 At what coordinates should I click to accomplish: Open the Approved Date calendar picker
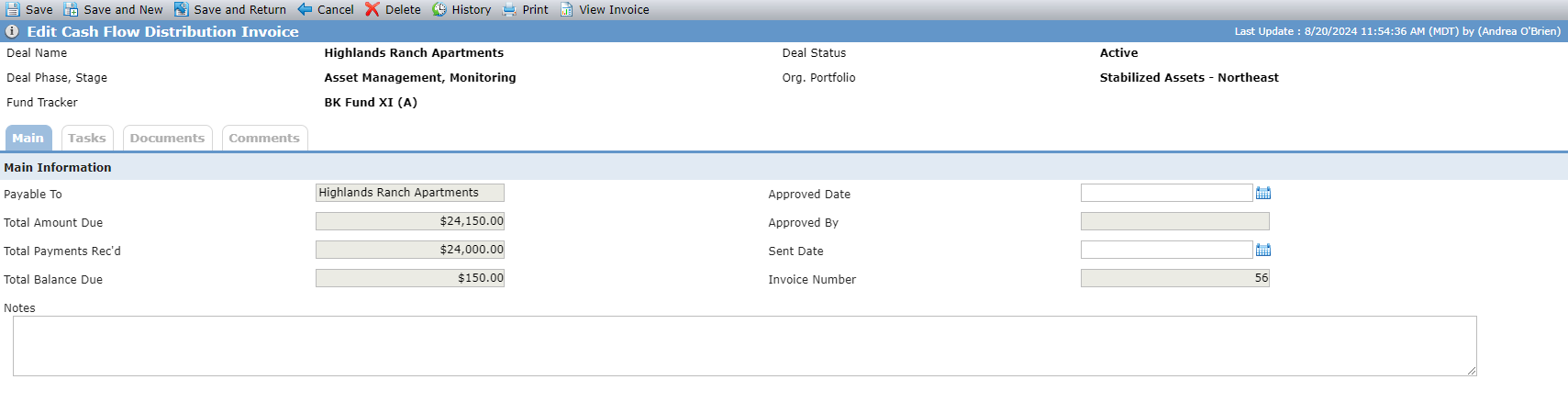click(1263, 193)
